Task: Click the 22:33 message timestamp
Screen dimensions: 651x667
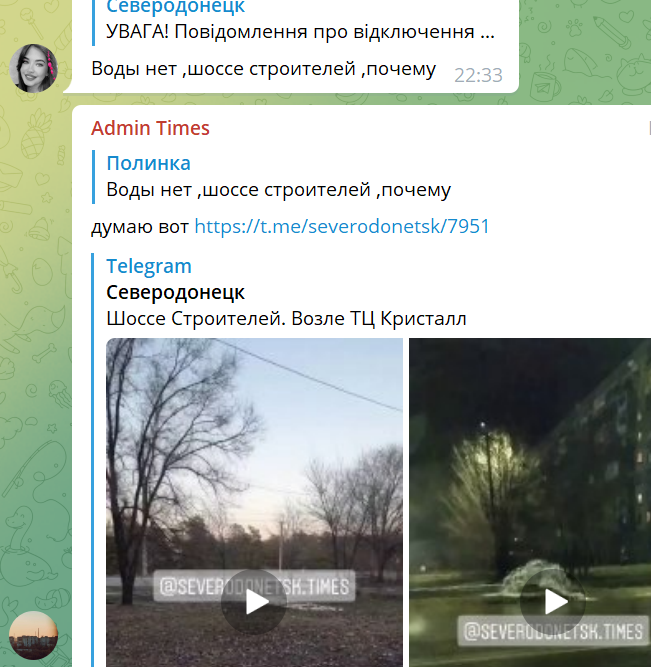Action: point(478,75)
